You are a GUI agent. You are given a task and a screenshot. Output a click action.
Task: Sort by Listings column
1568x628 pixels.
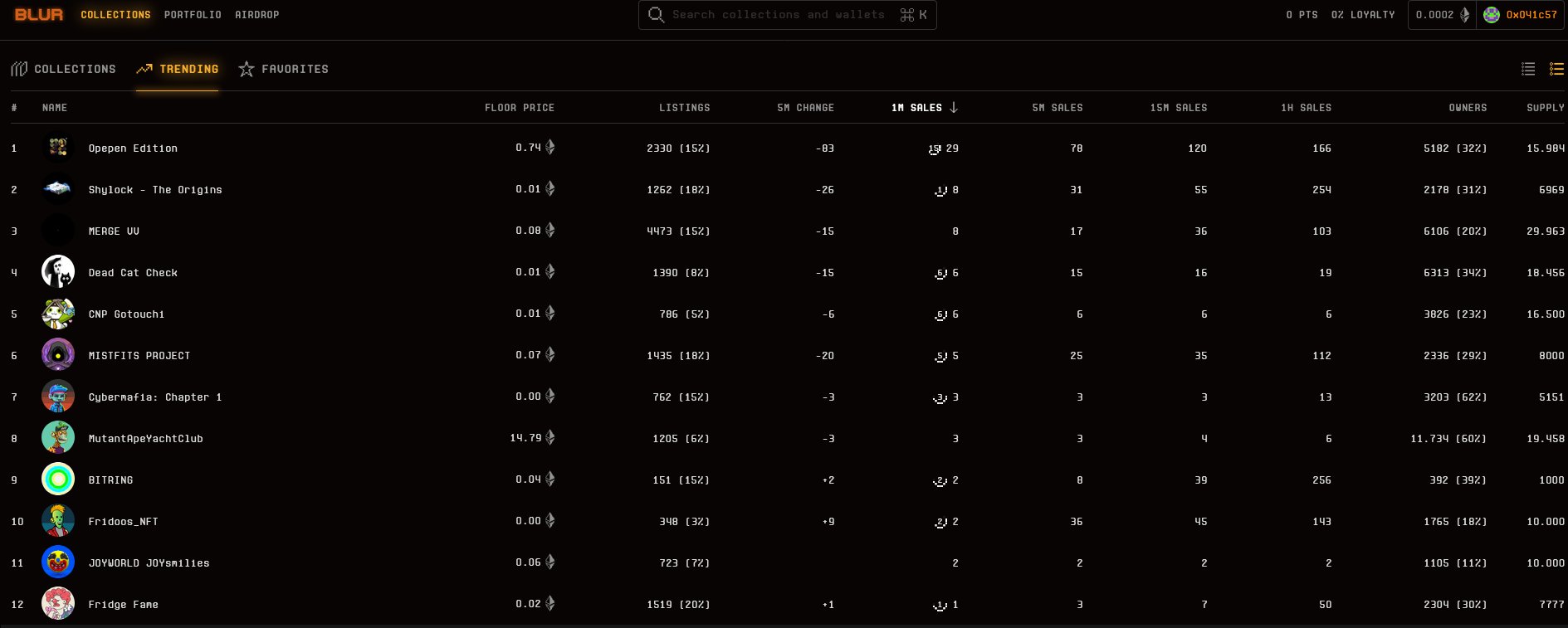[x=685, y=108]
